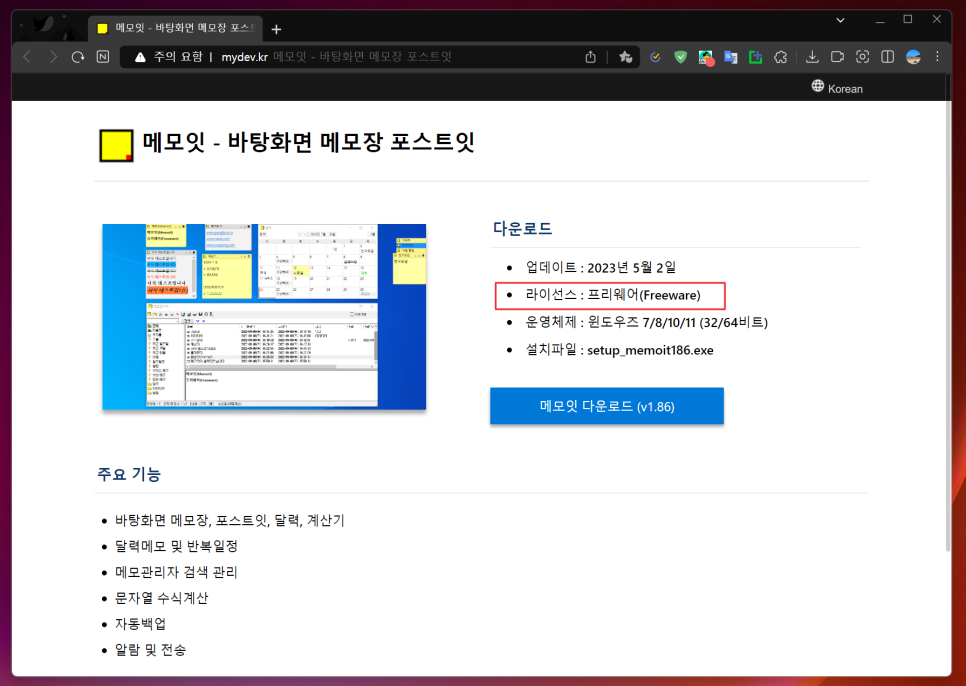Image resolution: width=966 pixels, height=686 pixels.
Task: Bookmark this page with the star icon
Action: 625,57
